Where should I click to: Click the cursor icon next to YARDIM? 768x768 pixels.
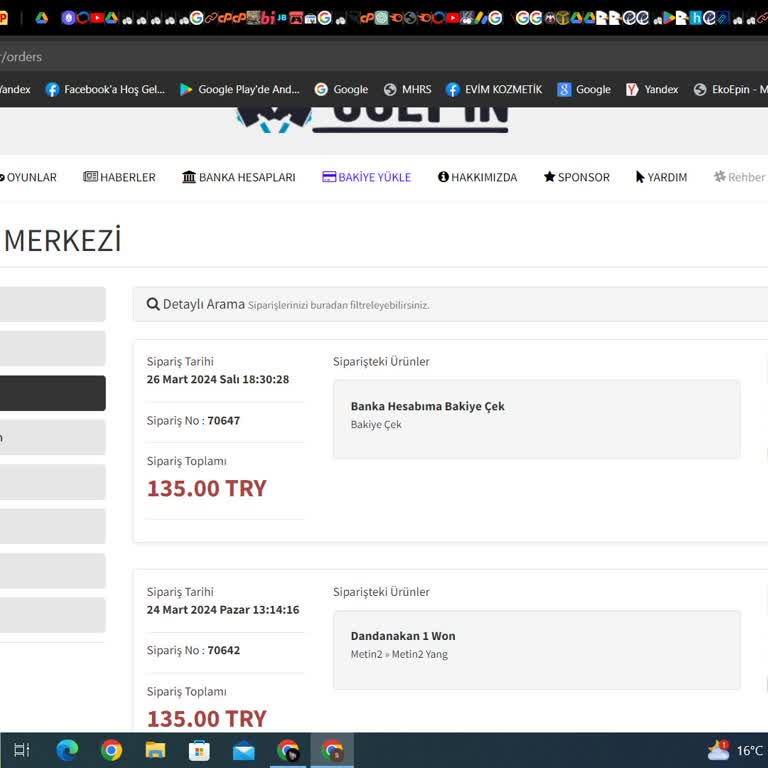[640, 177]
